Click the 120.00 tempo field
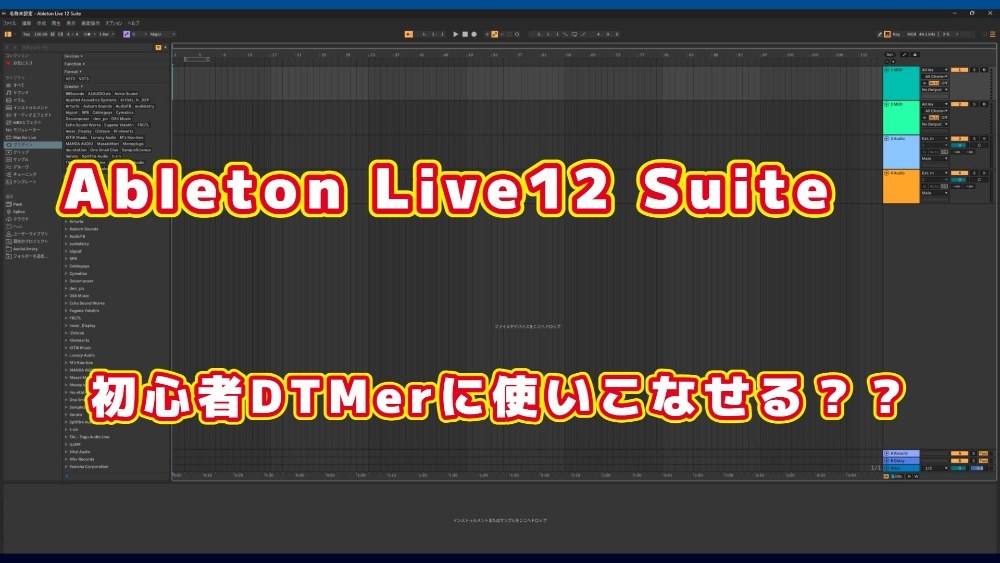Screen dimensions: 1000x563 [40, 34]
